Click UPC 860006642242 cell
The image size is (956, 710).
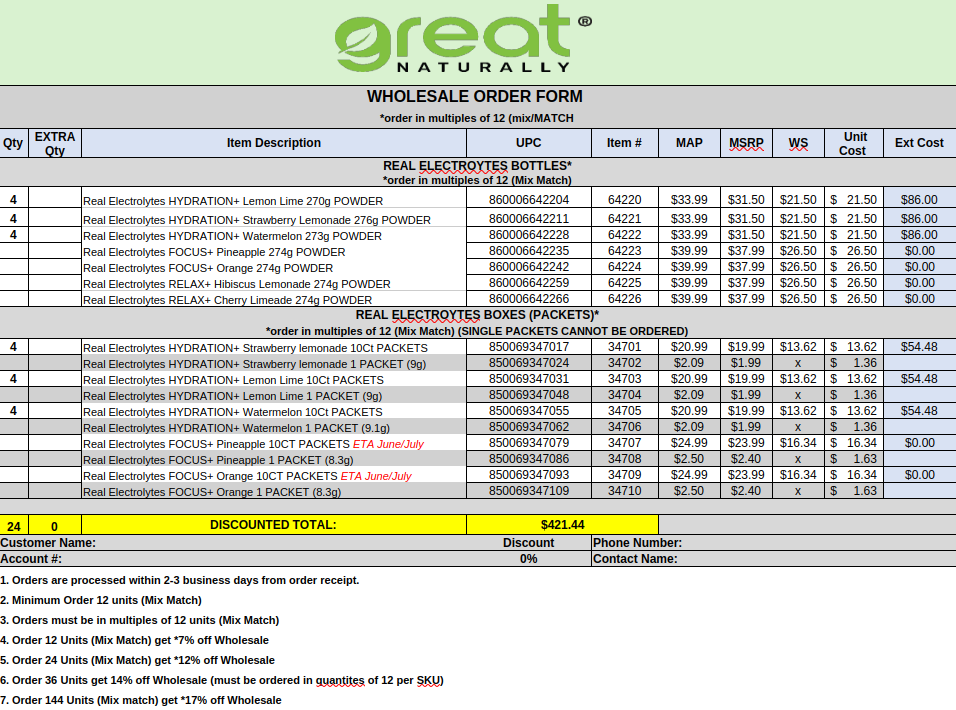[529, 267]
